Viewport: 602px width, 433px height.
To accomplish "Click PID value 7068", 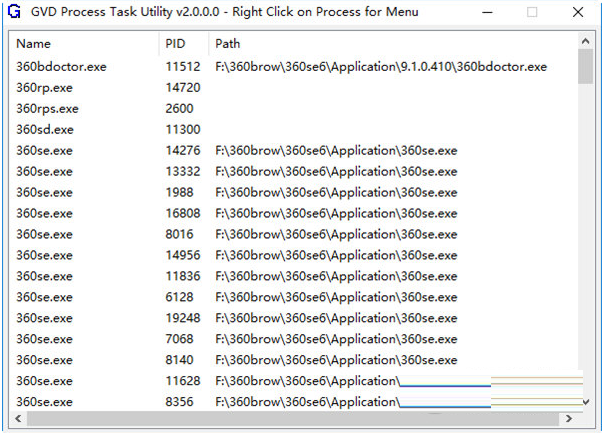I will click(179, 339).
